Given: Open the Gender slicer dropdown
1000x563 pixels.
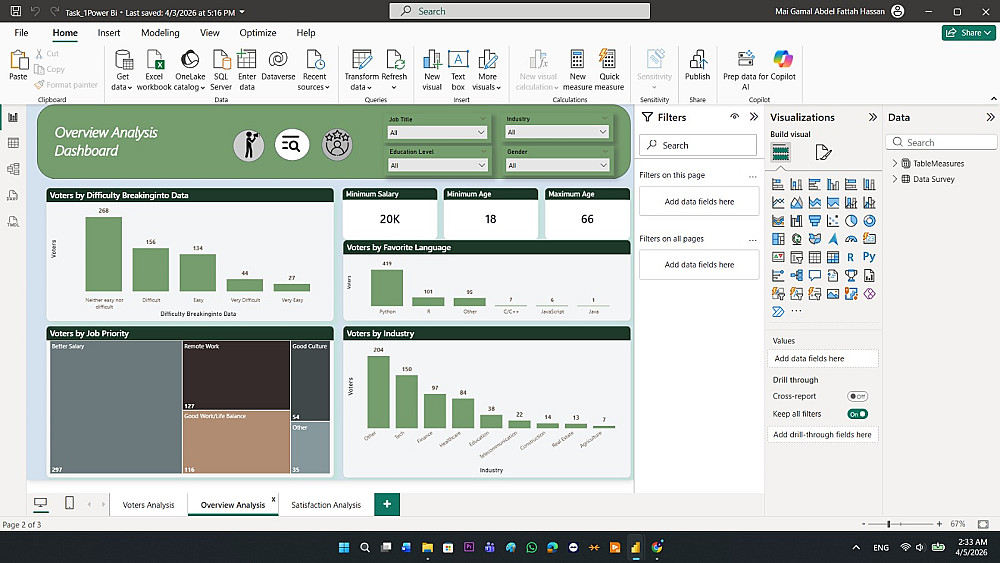Looking at the screenshot, I should point(556,166).
